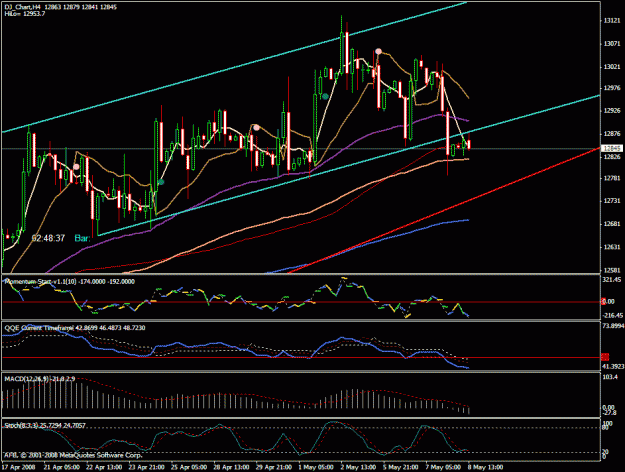Select the 12681 price level label
The image size is (625, 472).
point(611,224)
